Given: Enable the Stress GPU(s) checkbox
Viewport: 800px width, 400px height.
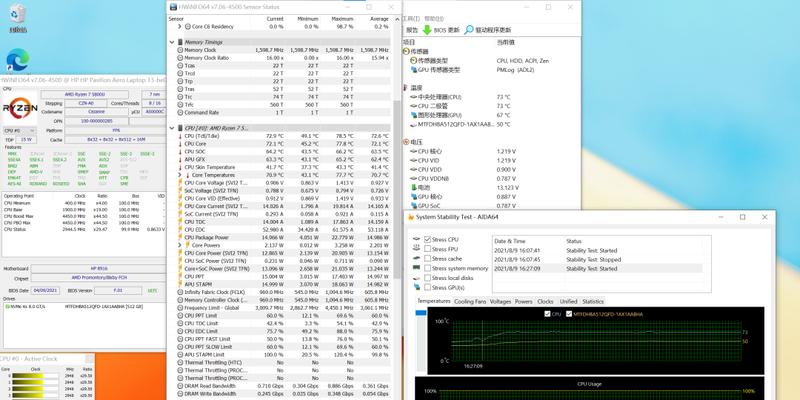Looking at the screenshot, I should coord(428,287).
